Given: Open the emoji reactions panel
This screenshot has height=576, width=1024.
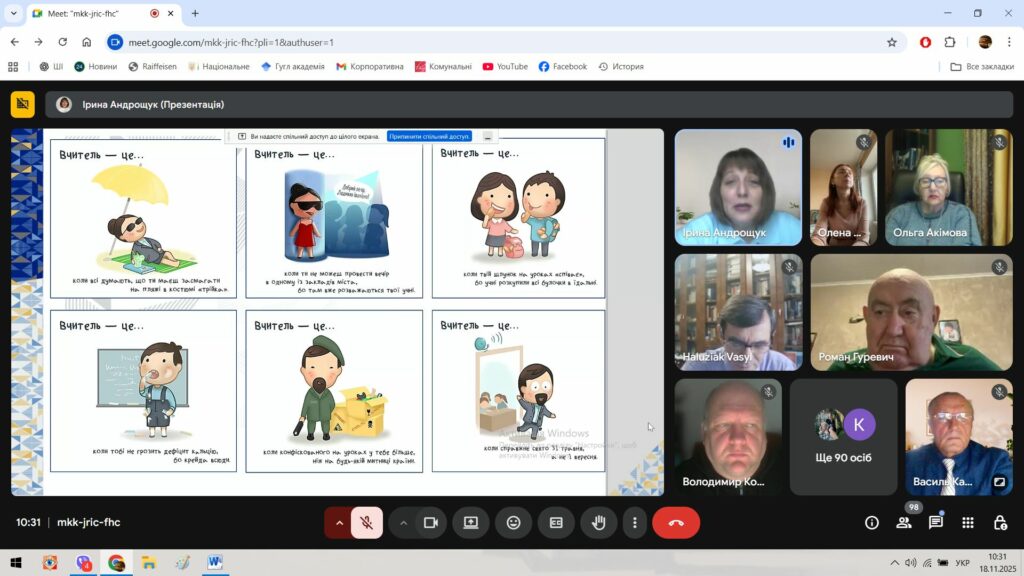Looking at the screenshot, I should tap(513, 522).
